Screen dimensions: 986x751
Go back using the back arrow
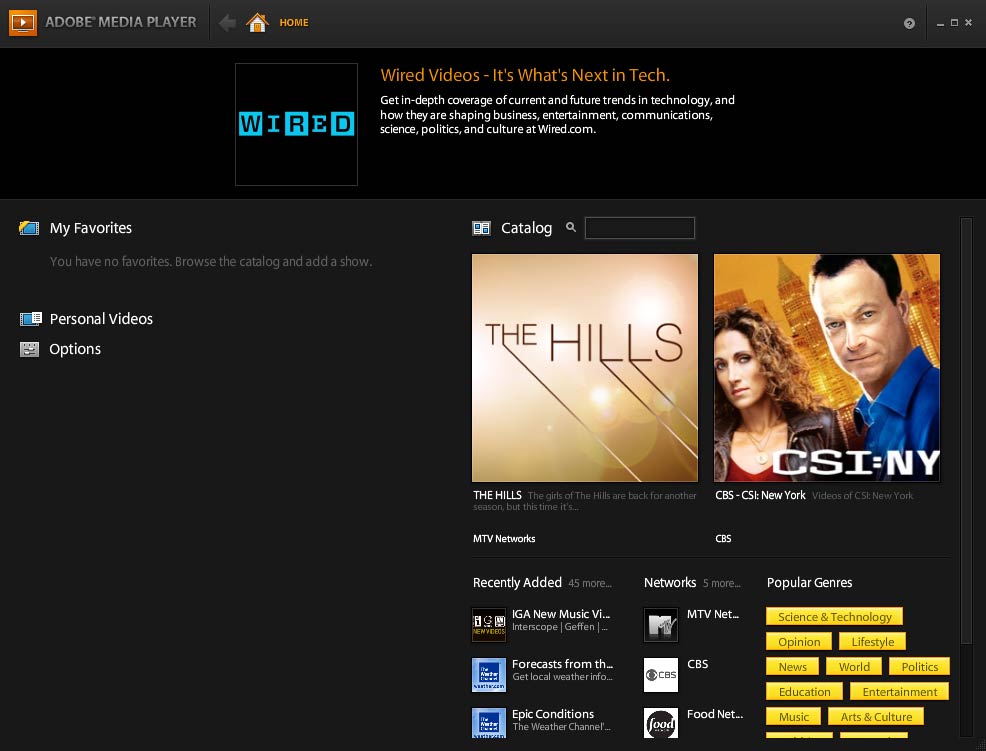click(227, 23)
